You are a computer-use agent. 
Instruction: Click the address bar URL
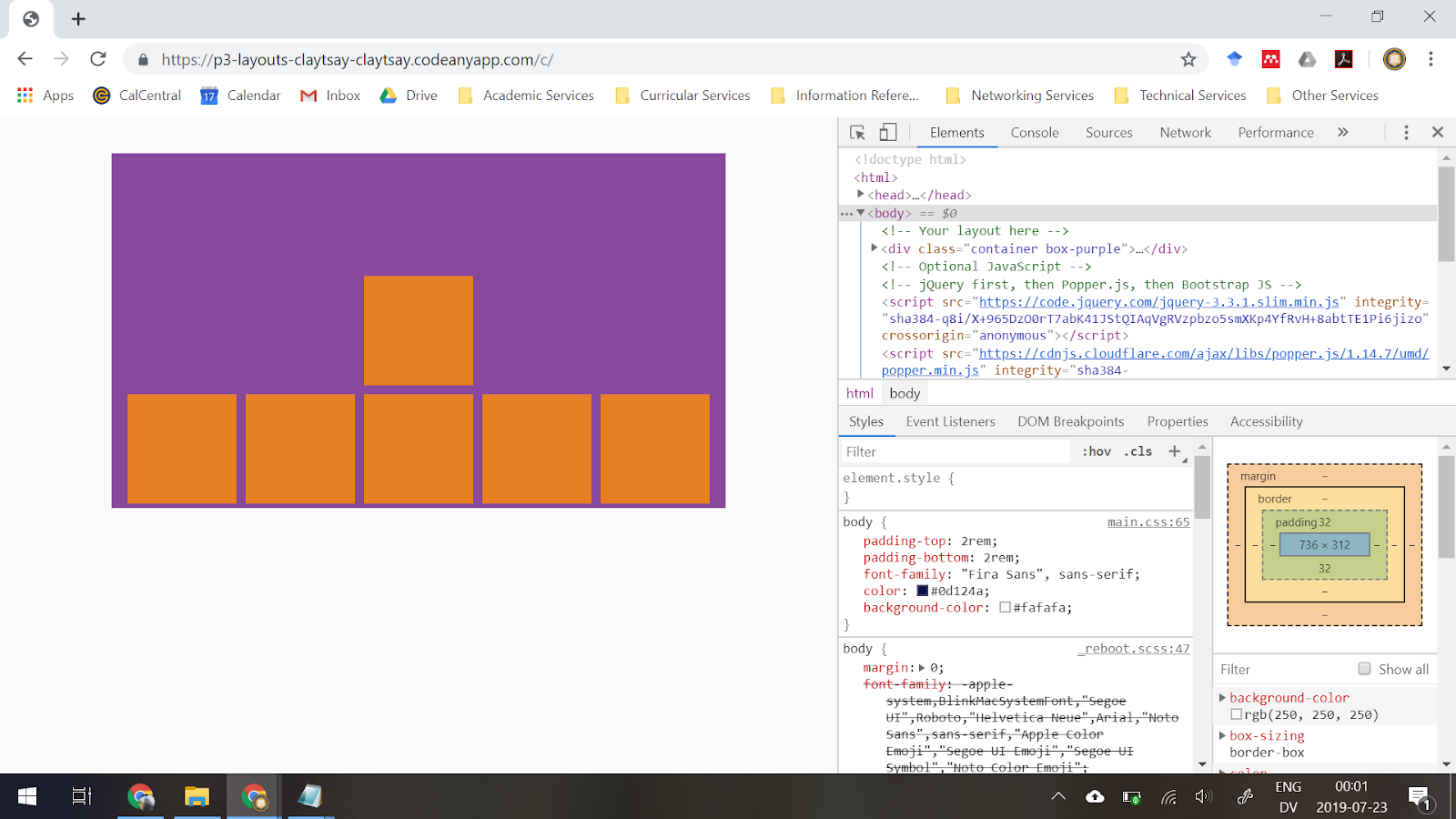point(358,60)
